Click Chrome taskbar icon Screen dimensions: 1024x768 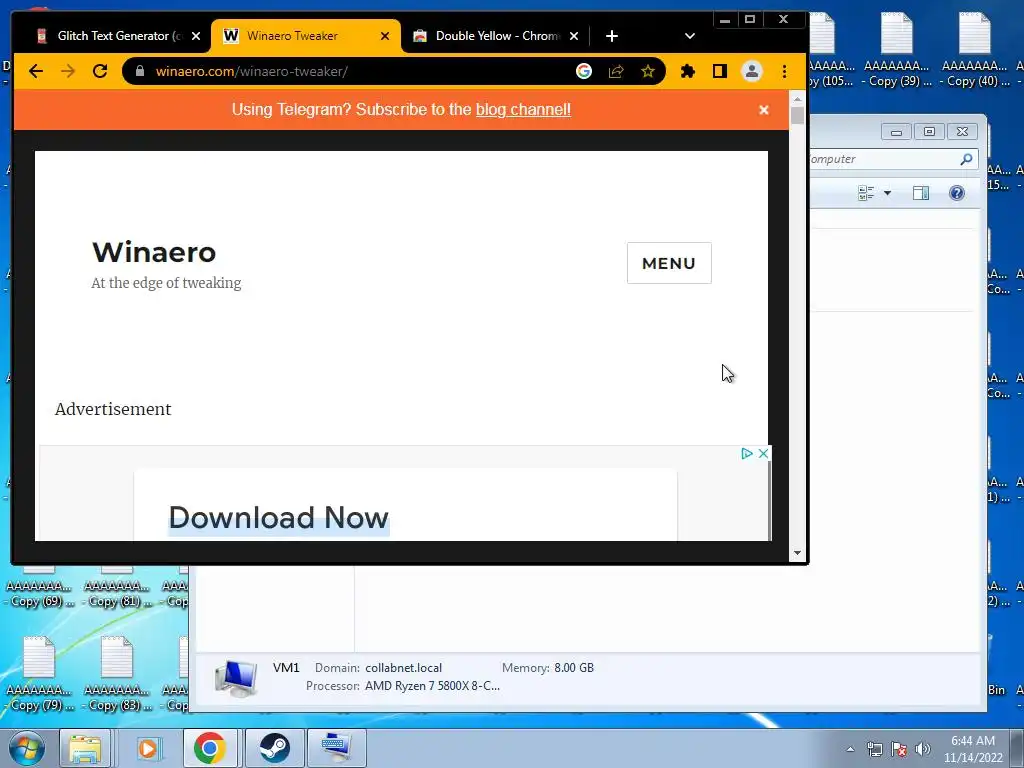pos(210,748)
